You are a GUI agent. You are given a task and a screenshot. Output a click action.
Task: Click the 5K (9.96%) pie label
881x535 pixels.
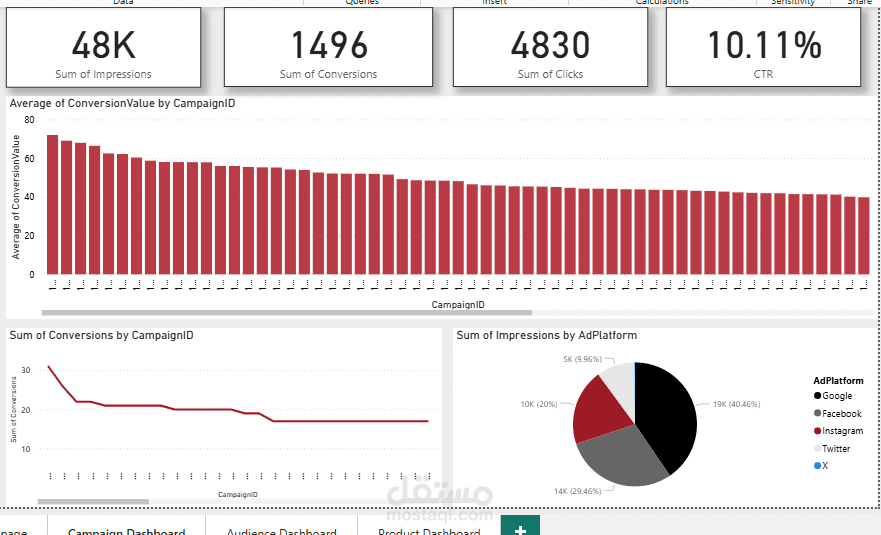click(582, 359)
